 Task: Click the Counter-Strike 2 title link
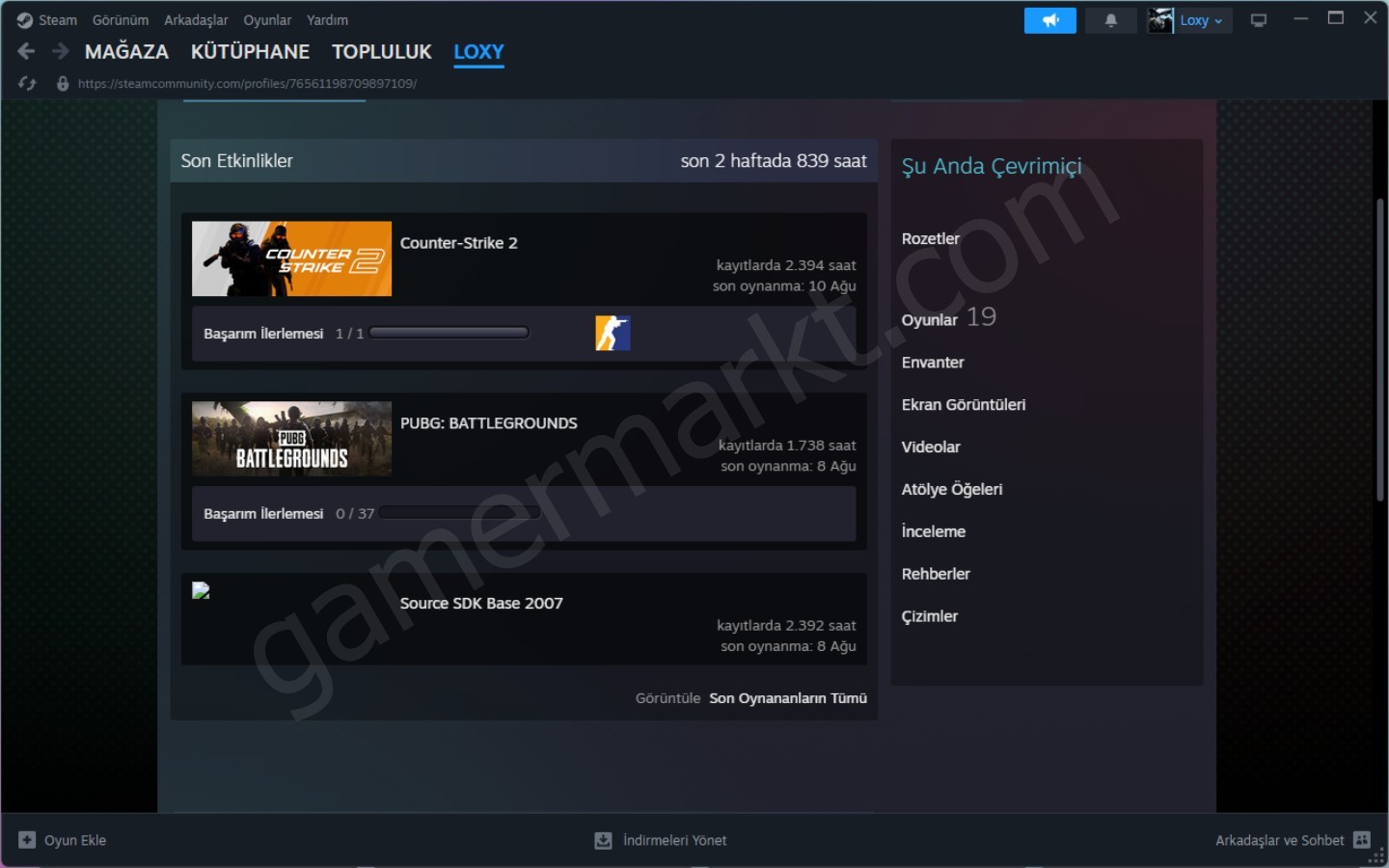(459, 243)
